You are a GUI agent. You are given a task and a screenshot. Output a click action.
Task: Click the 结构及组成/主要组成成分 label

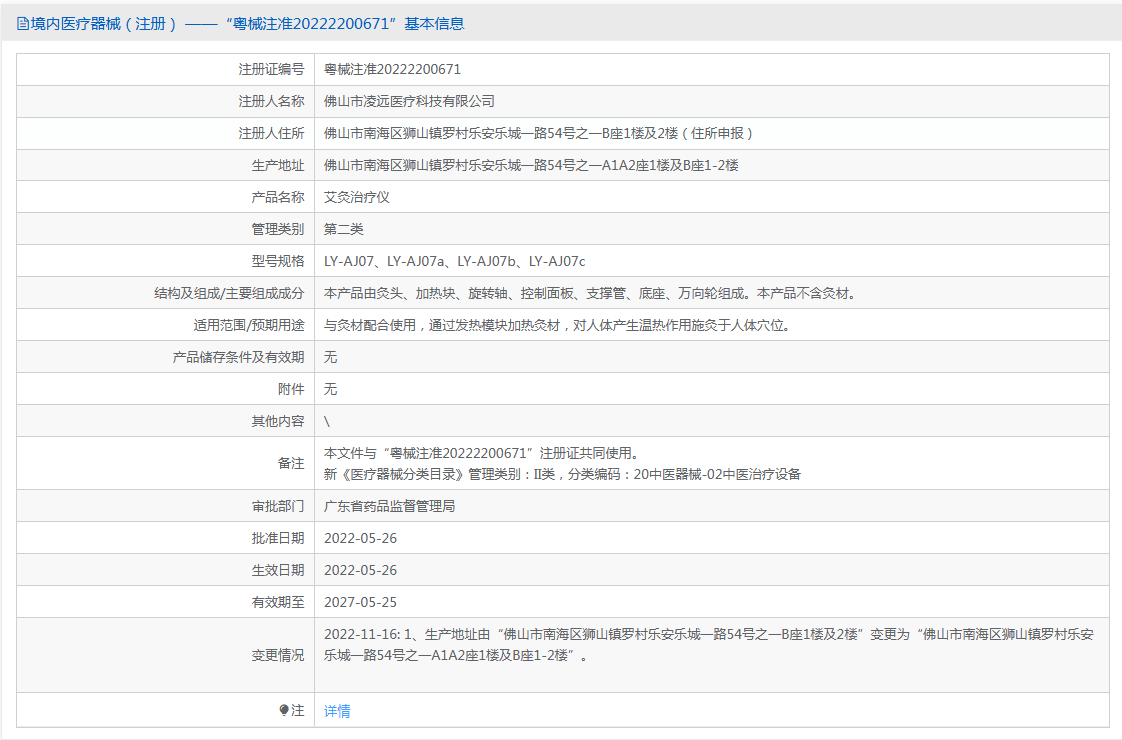tap(229, 293)
